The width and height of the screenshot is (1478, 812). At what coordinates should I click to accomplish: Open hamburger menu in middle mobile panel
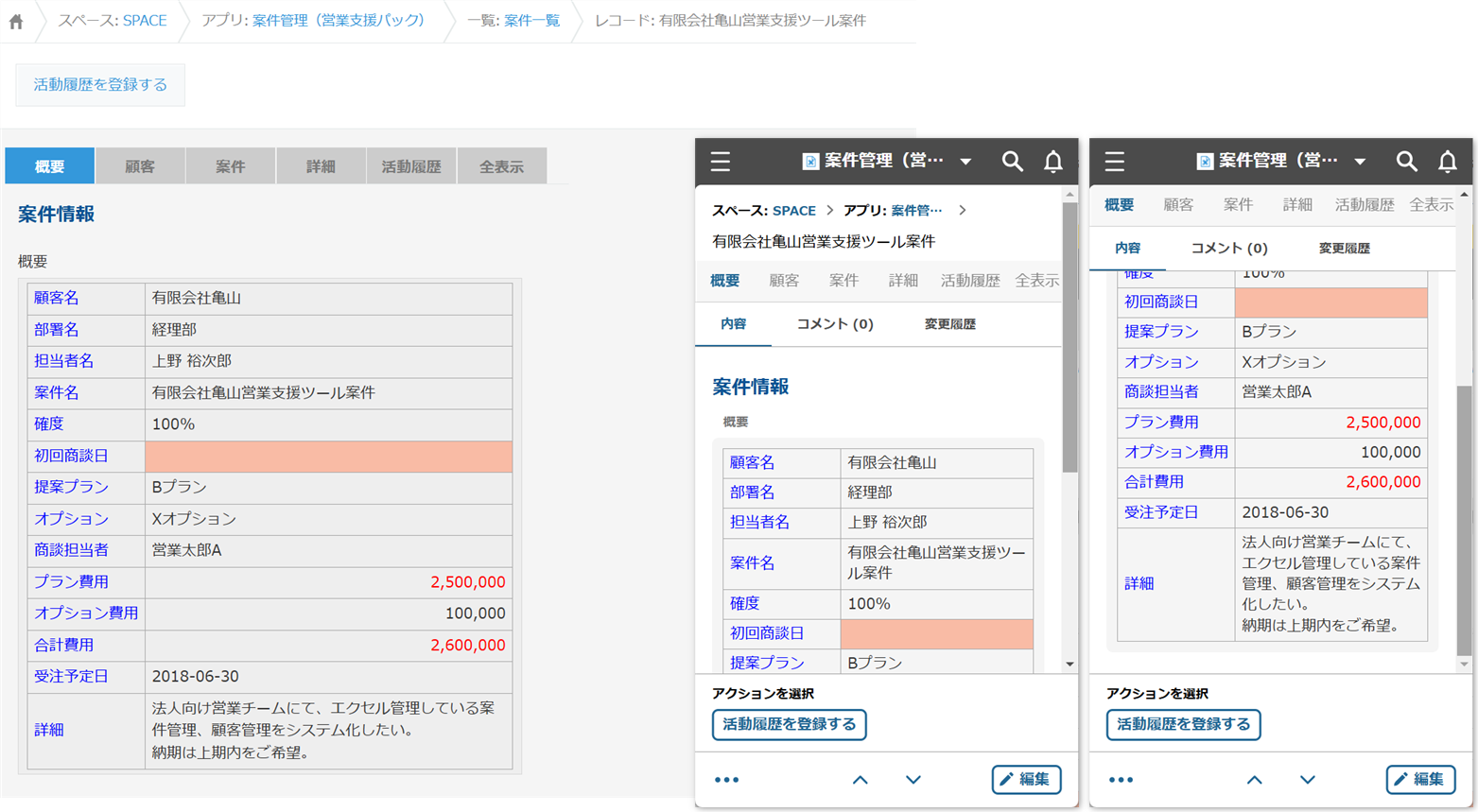[x=721, y=162]
